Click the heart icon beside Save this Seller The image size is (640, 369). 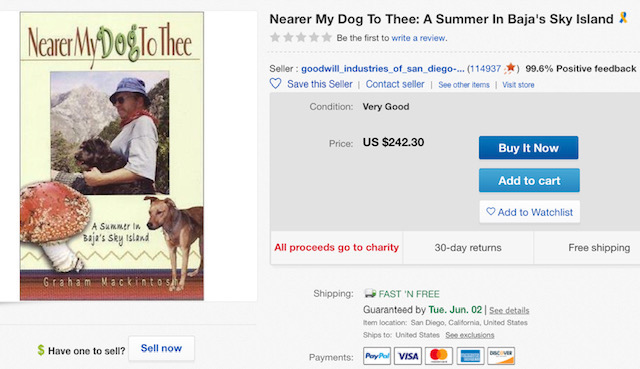[x=276, y=84]
